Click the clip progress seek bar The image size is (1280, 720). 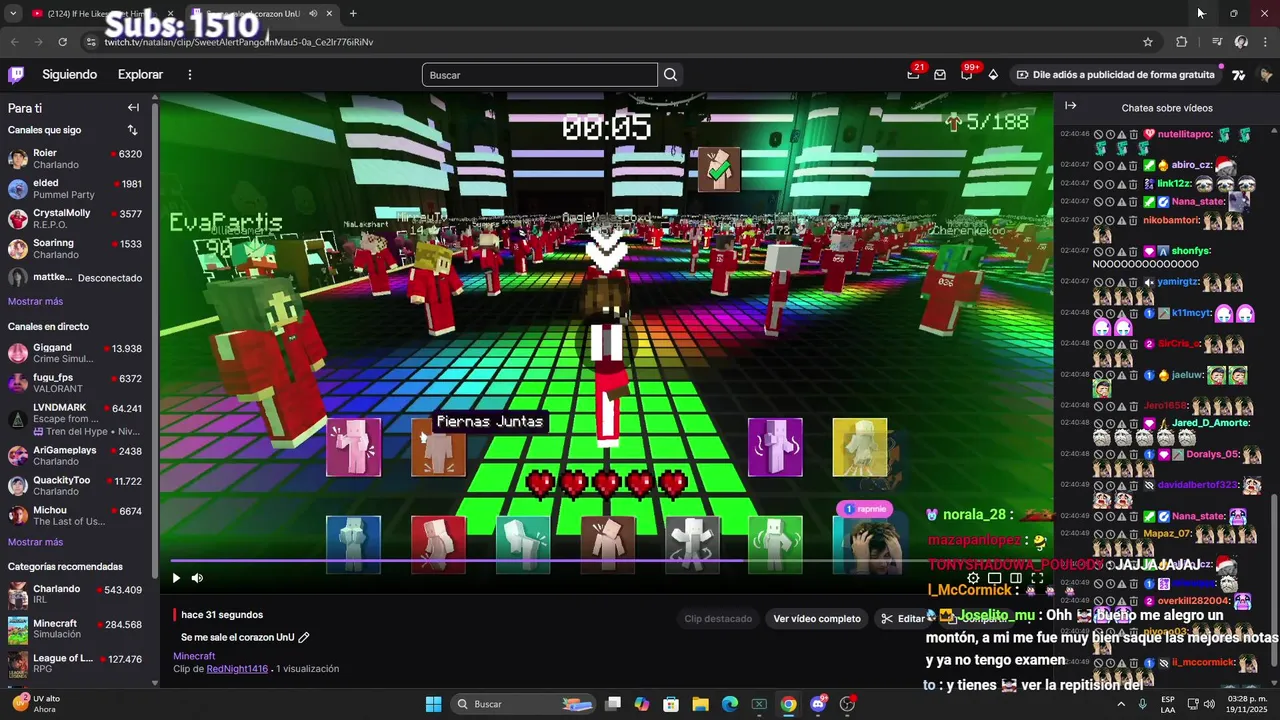point(607,561)
